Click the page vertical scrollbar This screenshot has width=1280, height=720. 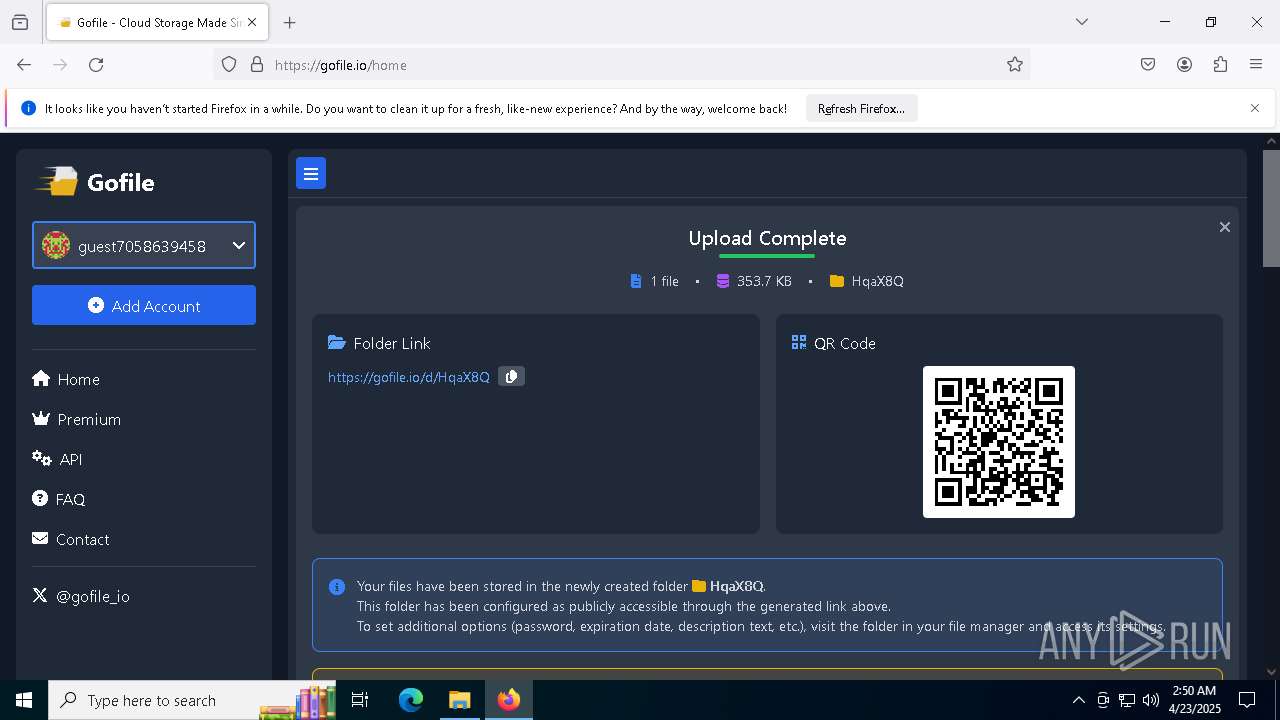(x=1271, y=207)
